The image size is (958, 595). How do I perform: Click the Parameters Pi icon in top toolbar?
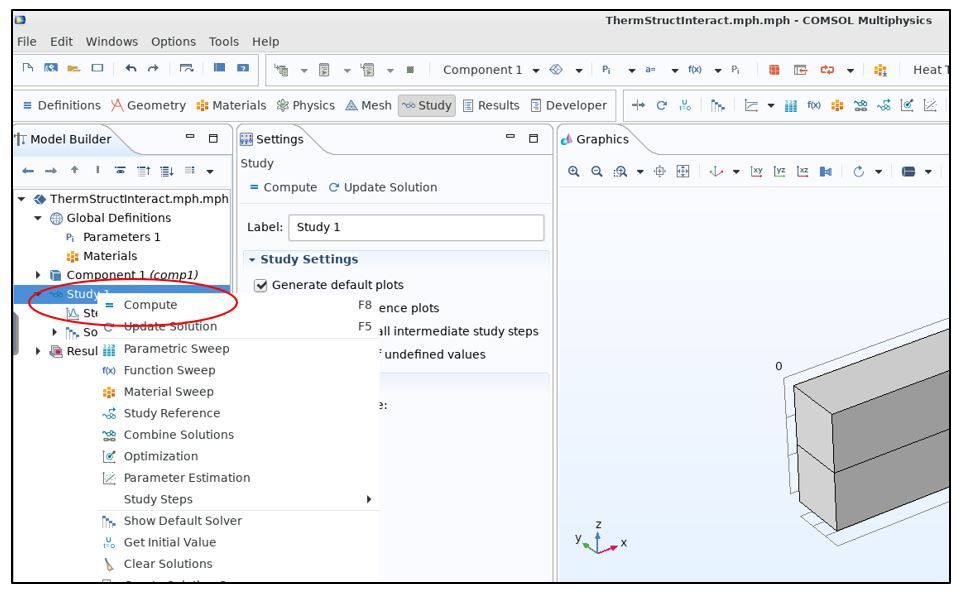point(606,70)
